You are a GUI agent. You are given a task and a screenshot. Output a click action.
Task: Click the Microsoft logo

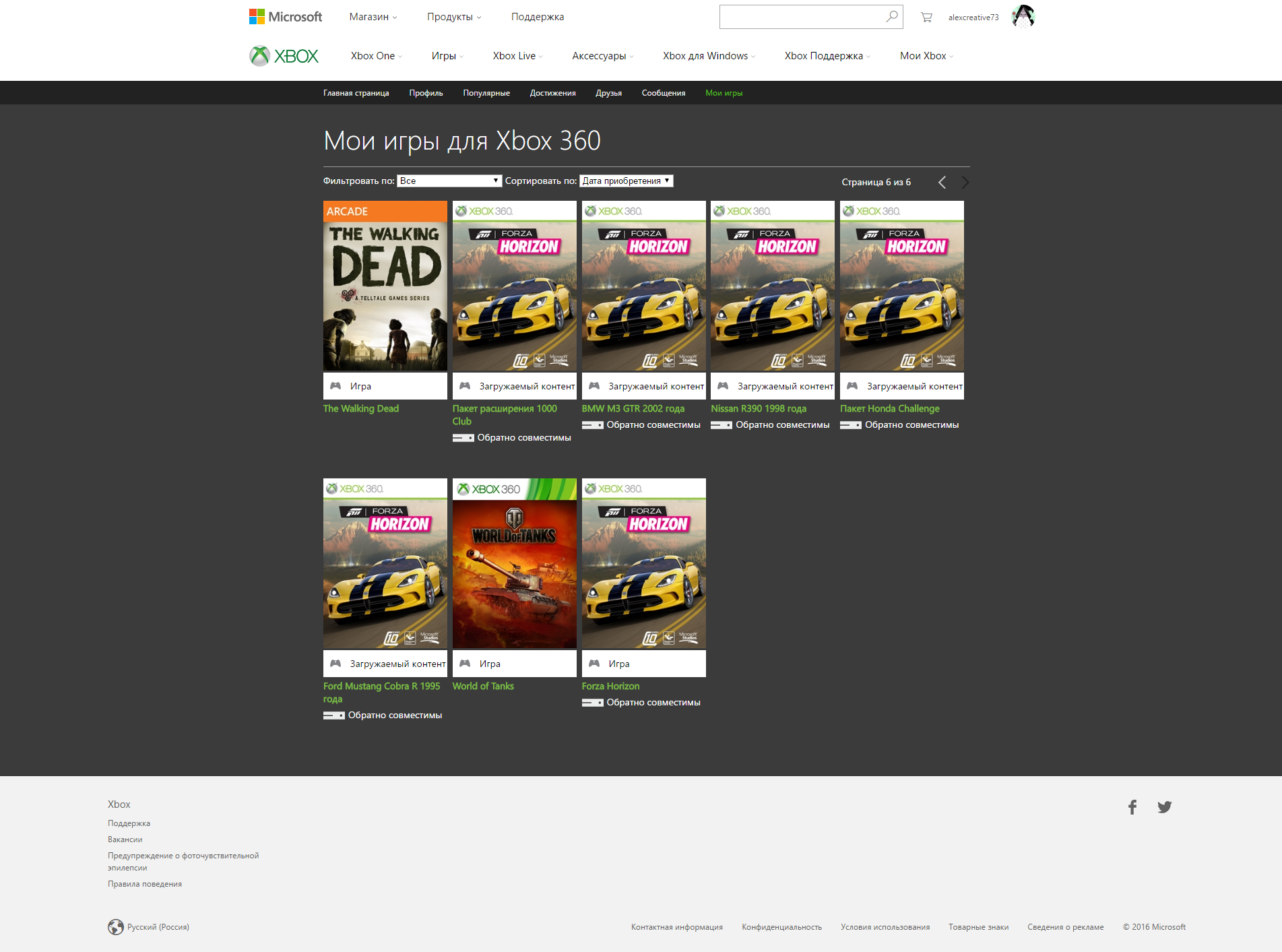pos(286,17)
